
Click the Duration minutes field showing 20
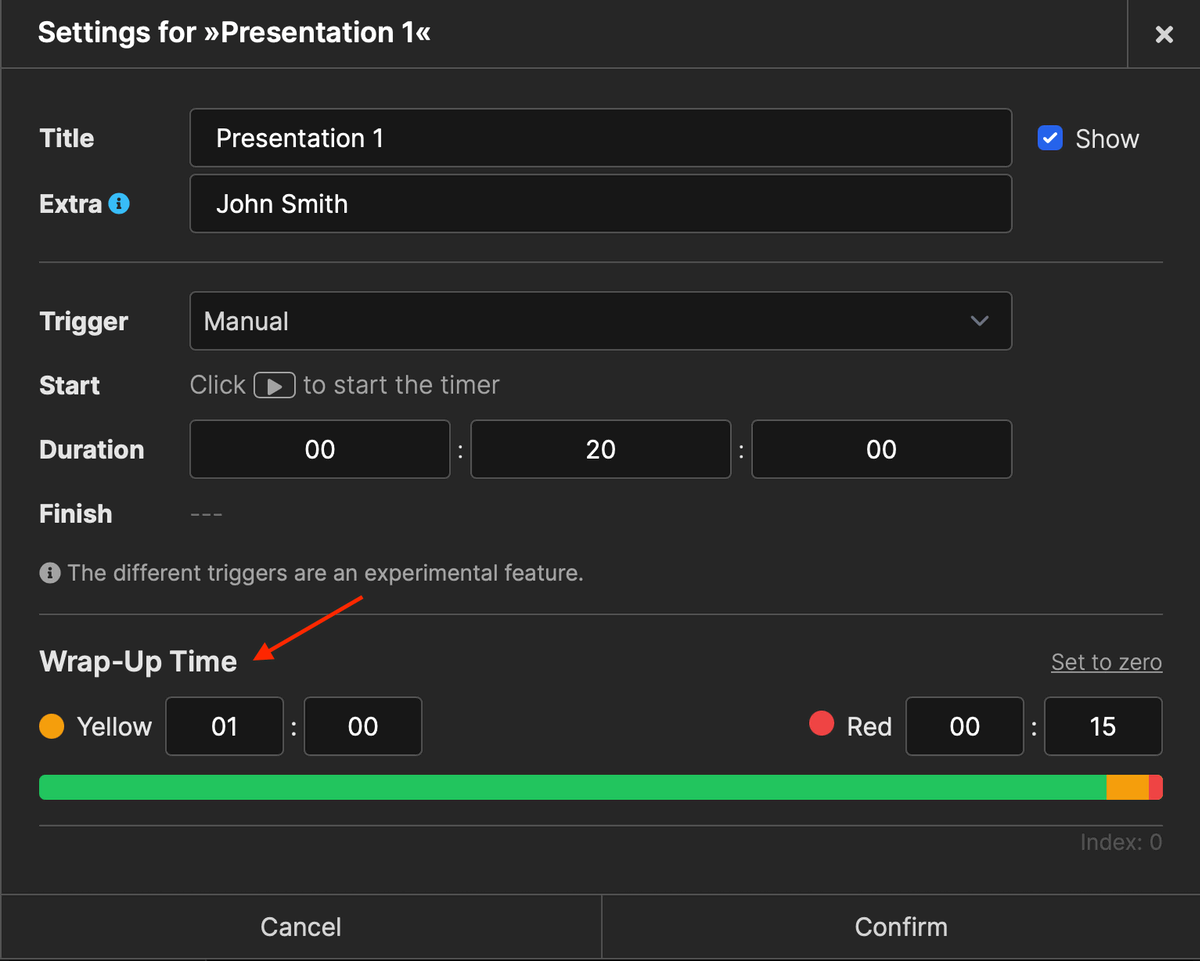point(600,449)
